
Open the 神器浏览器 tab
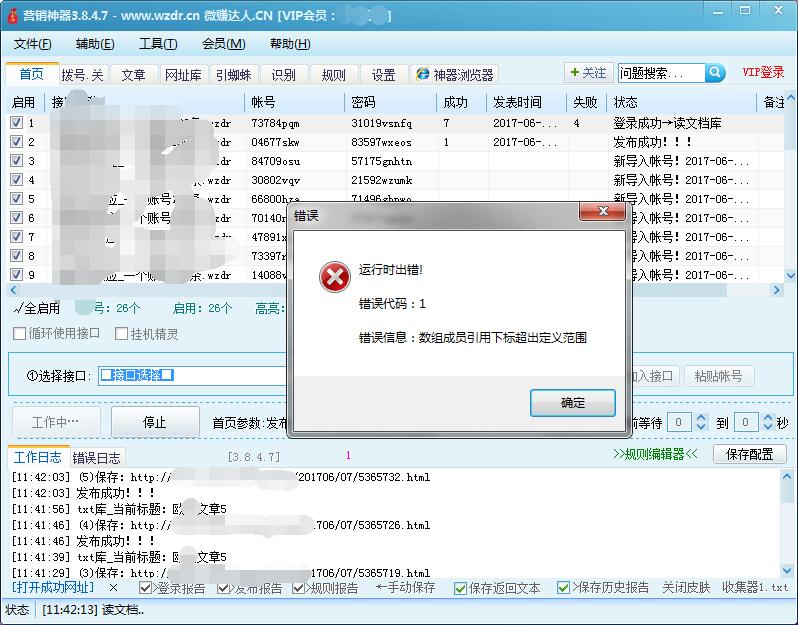coord(455,75)
